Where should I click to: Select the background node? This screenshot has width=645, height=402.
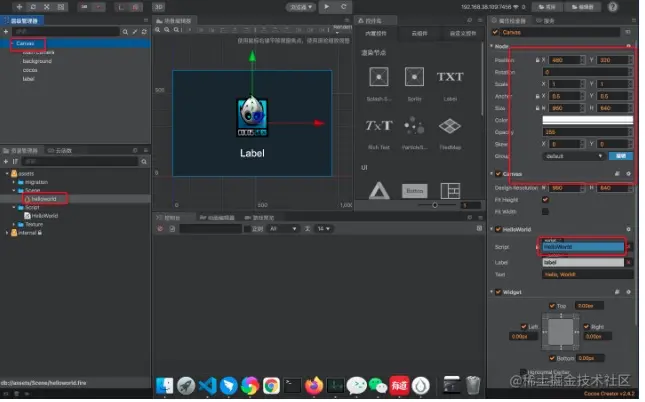coord(37,61)
